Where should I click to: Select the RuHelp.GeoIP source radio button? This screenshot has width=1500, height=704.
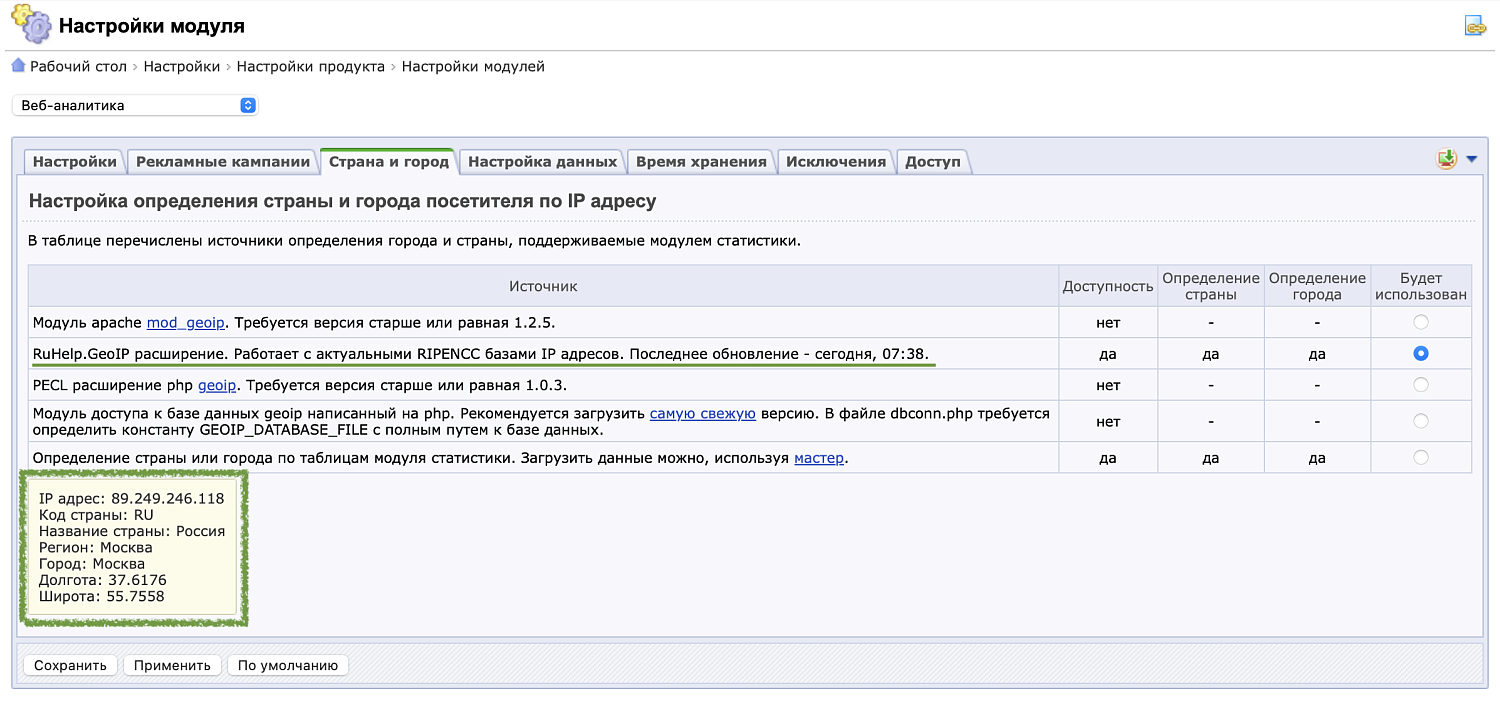coord(1421,353)
